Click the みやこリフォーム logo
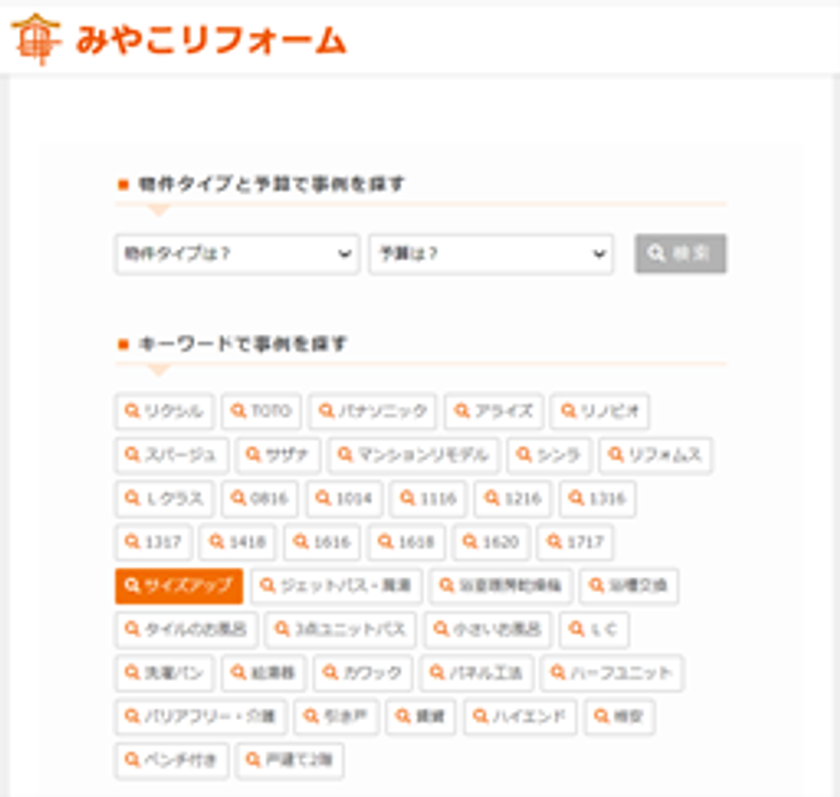 tap(178, 40)
